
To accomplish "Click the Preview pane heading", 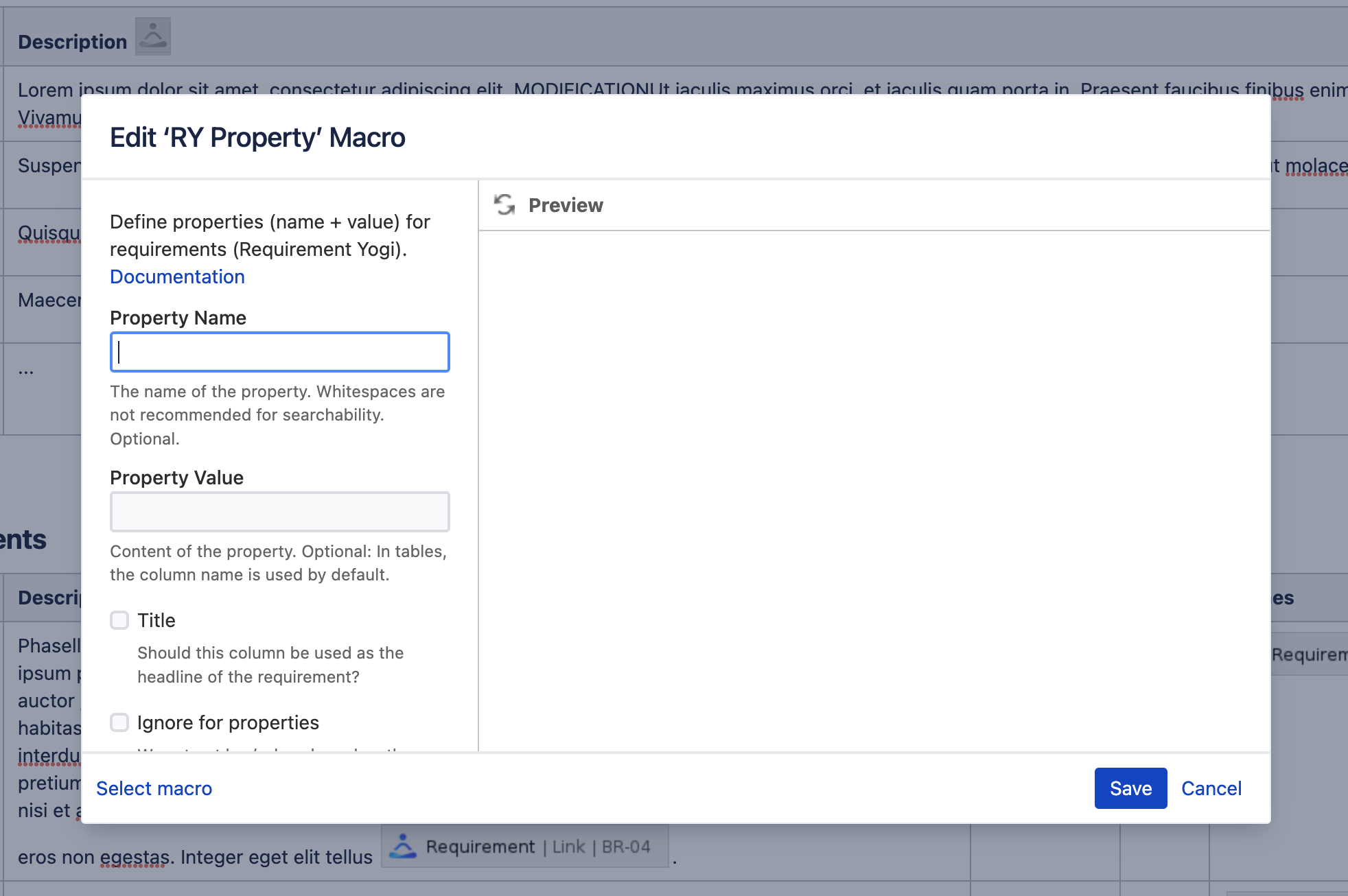I will (566, 204).
